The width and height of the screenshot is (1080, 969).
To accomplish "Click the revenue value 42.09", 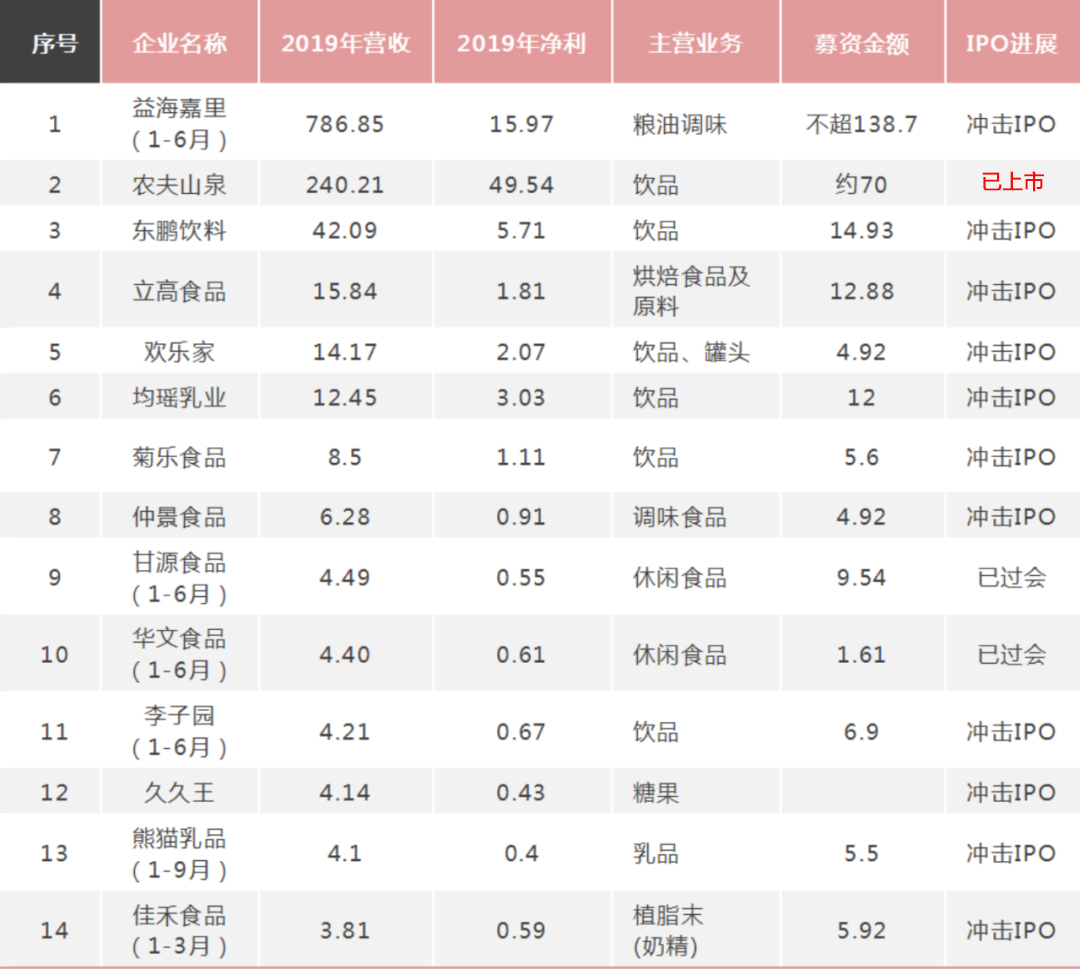I will click(x=345, y=230).
